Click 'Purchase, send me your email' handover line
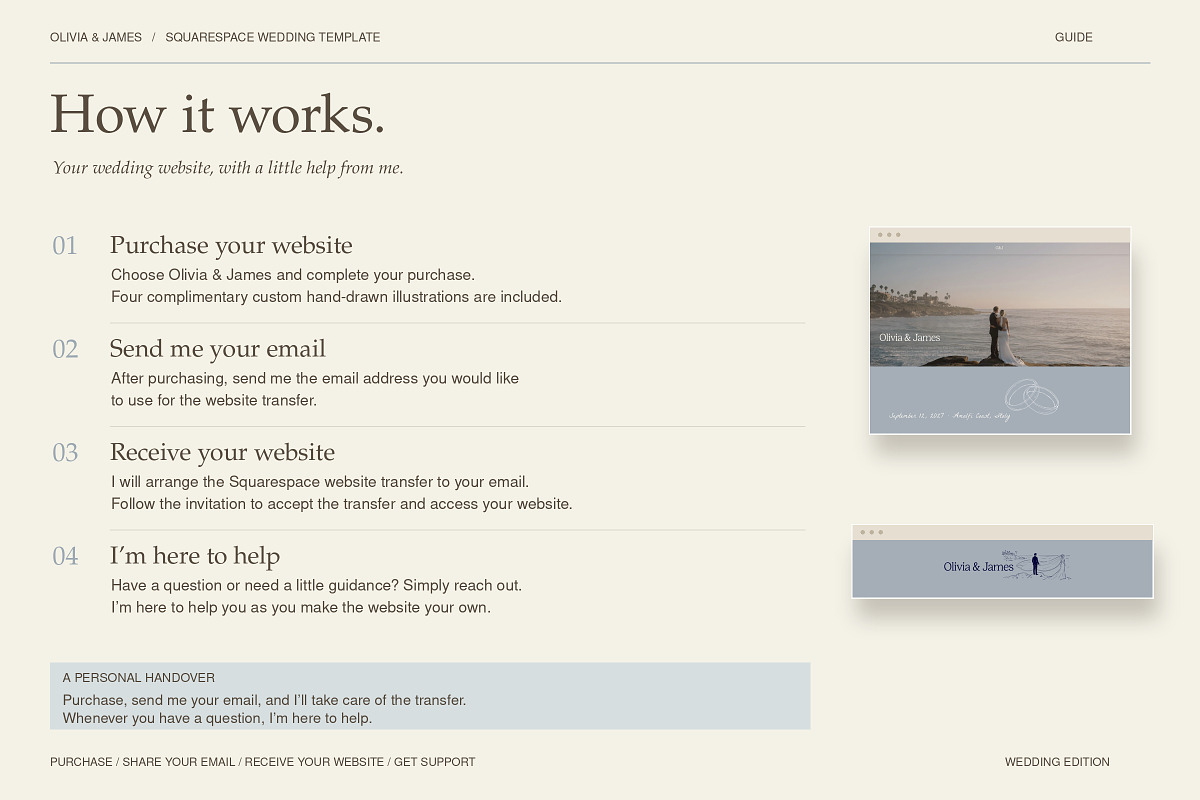Screen dimensions: 1200x800 tap(264, 700)
